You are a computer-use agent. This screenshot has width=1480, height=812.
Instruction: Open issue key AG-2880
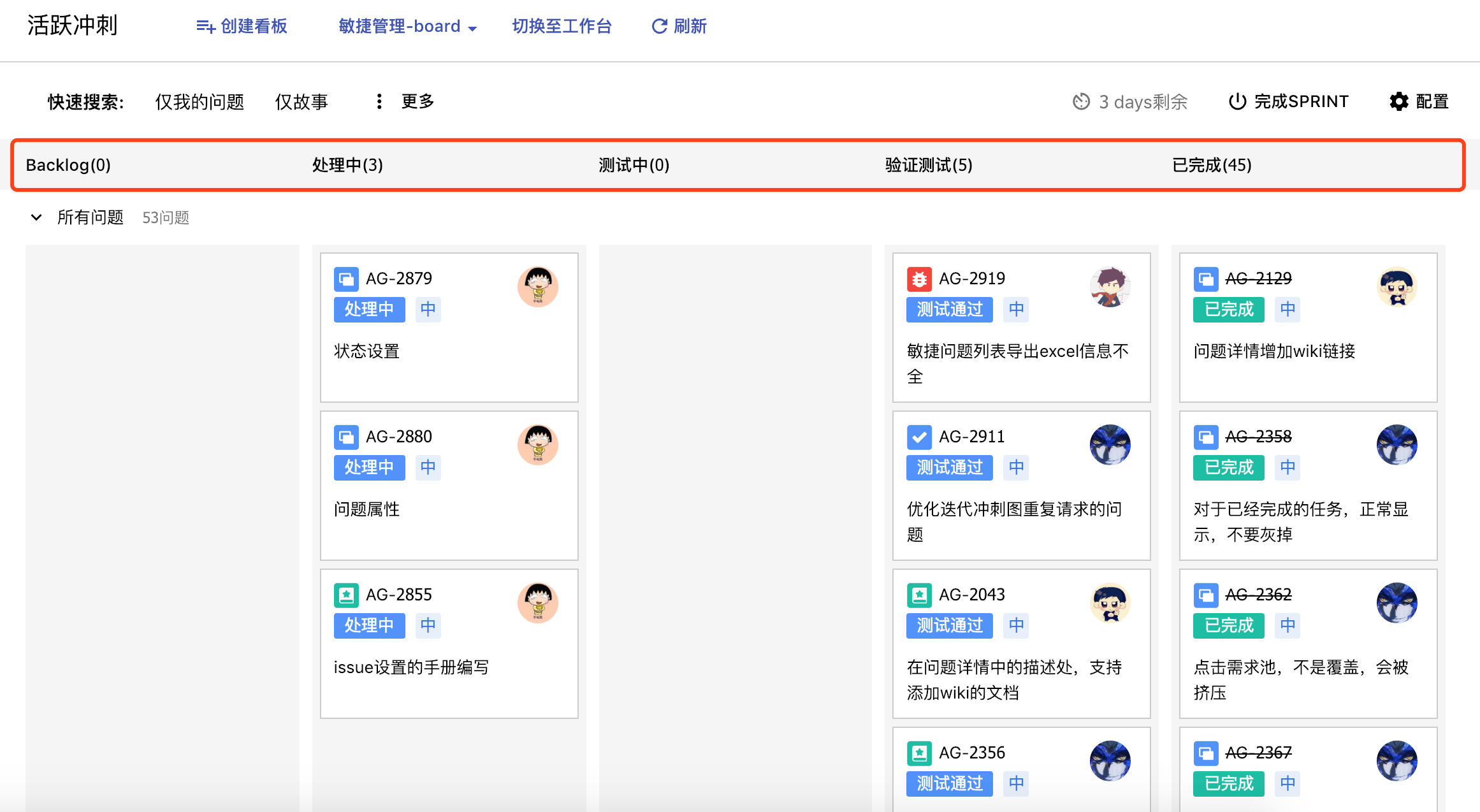pyautogui.click(x=399, y=437)
